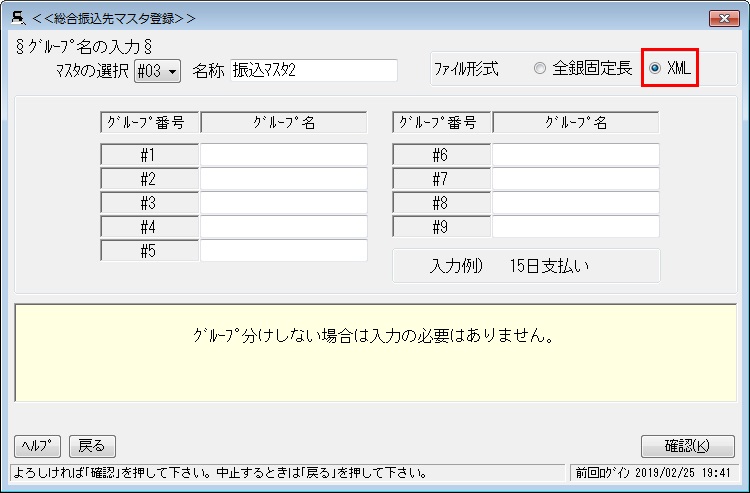
Task: Click the #9 group number cell
Action: (441, 226)
